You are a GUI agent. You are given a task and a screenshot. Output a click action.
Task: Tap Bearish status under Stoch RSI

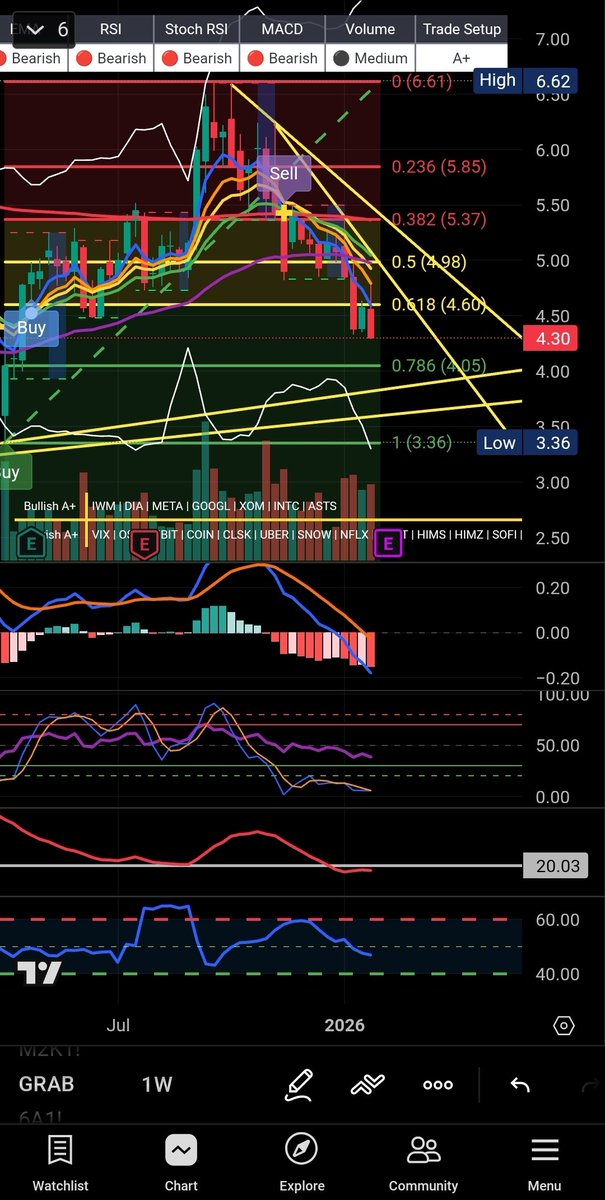196,58
